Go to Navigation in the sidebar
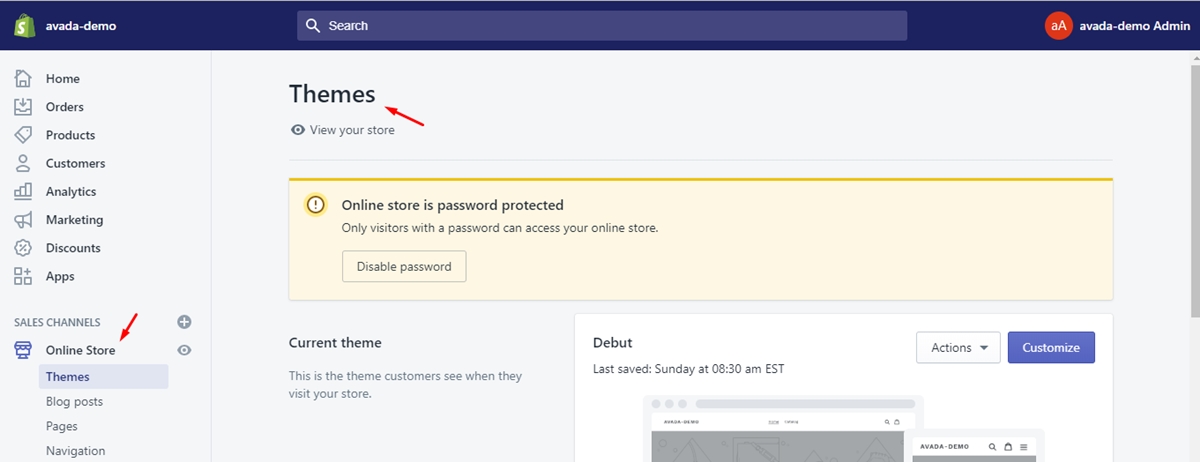This screenshot has width=1200, height=462. coord(75,451)
